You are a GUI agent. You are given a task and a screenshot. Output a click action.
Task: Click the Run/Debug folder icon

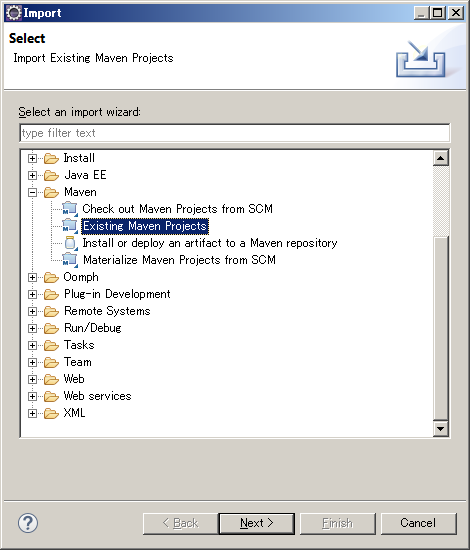point(51,329)
